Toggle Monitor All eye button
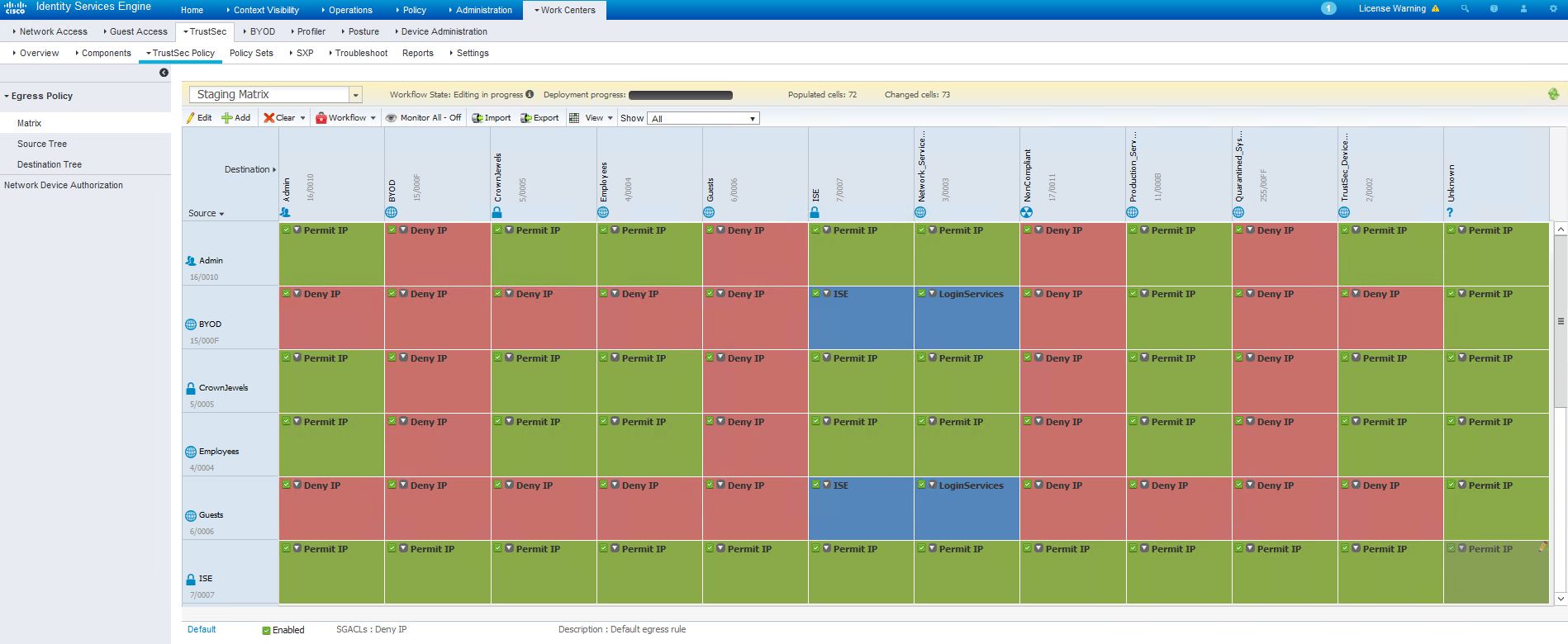The height and width of the screenshot is (644, 1568). click(423, 118)
